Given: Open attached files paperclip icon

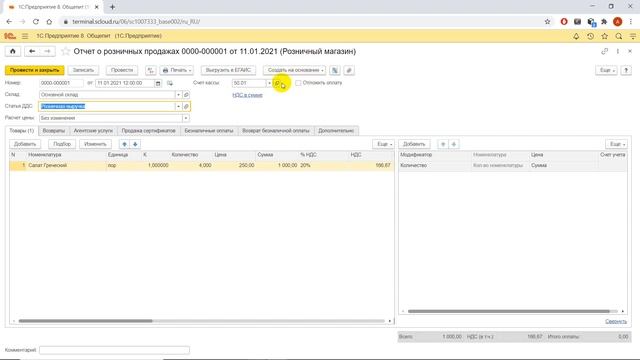Looking at the screenshot, I should click(x=349, y=70).
